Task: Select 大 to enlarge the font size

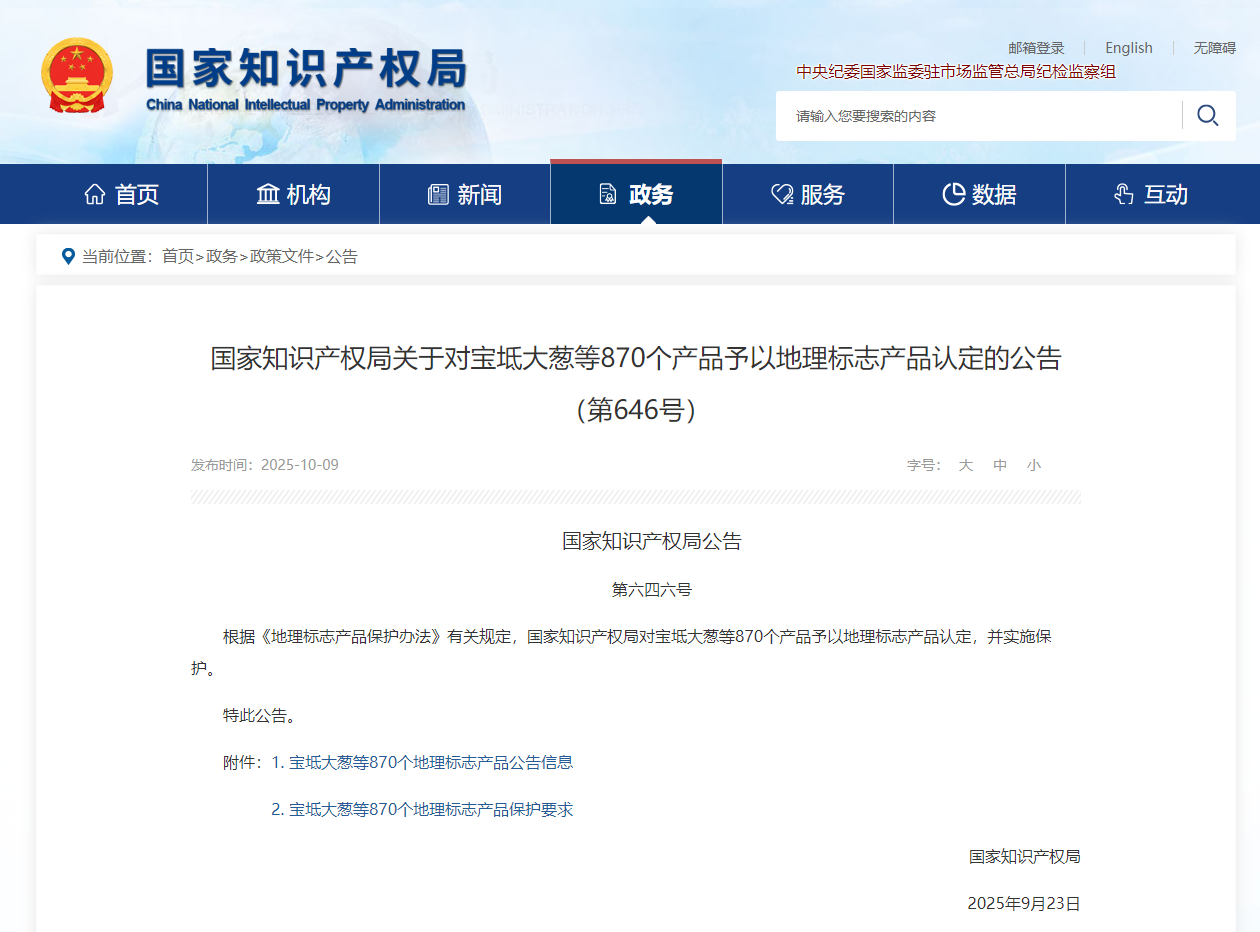Action: point(965,464)
